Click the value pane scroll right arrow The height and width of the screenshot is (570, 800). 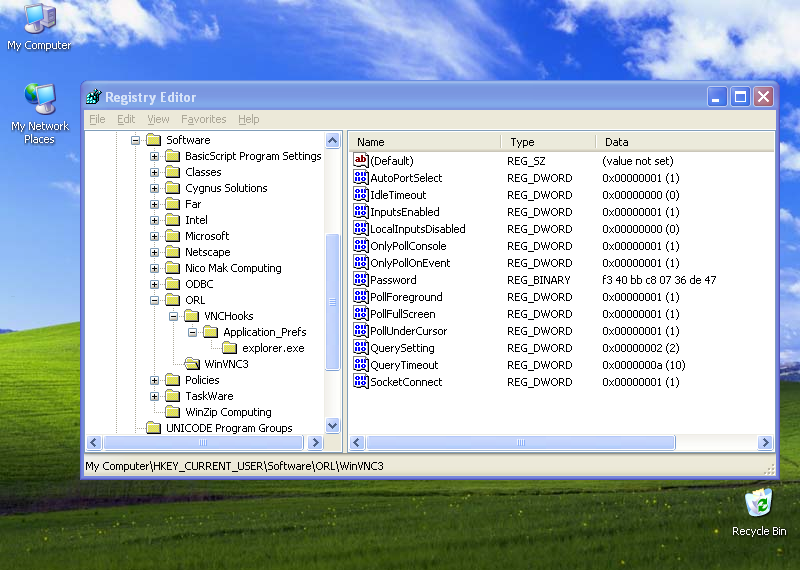pos(765,442)
